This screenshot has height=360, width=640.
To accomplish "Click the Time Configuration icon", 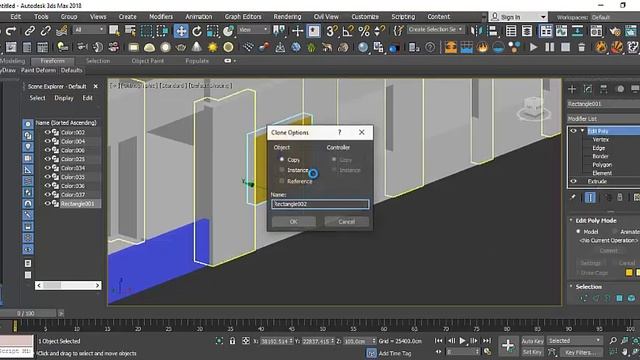I will pos(487,351).
